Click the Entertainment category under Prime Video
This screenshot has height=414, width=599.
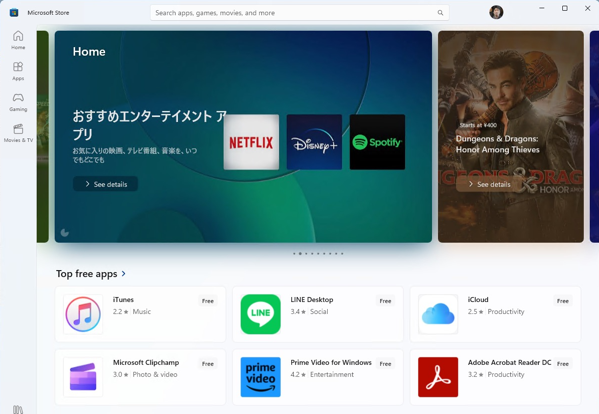tap(332, 375)
